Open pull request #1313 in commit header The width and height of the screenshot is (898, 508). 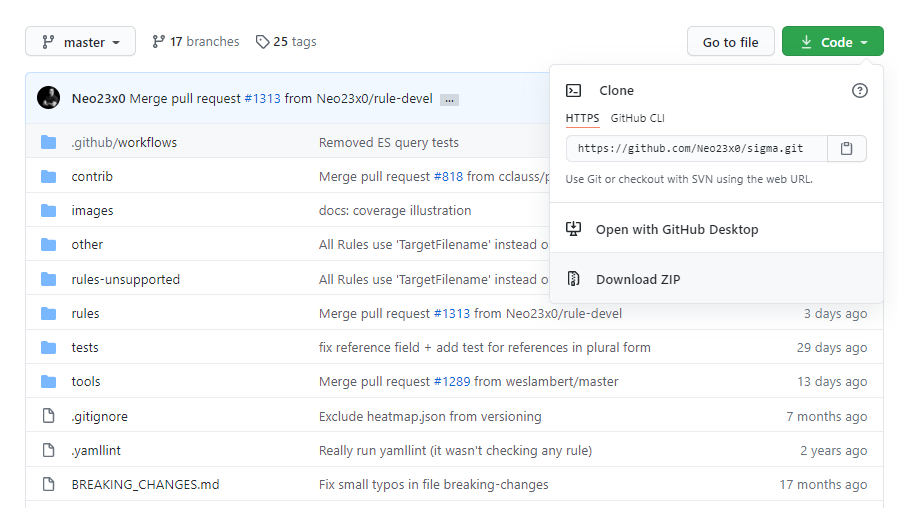point(262,99)
